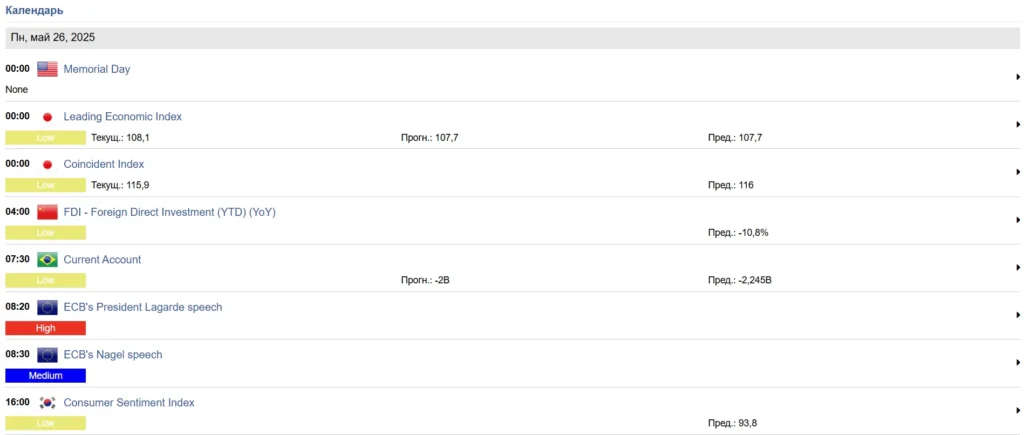This screenshot has width=1024, height=435.
Task: Open the FDI - Foreign Direct Investment link
Action: 169,212
